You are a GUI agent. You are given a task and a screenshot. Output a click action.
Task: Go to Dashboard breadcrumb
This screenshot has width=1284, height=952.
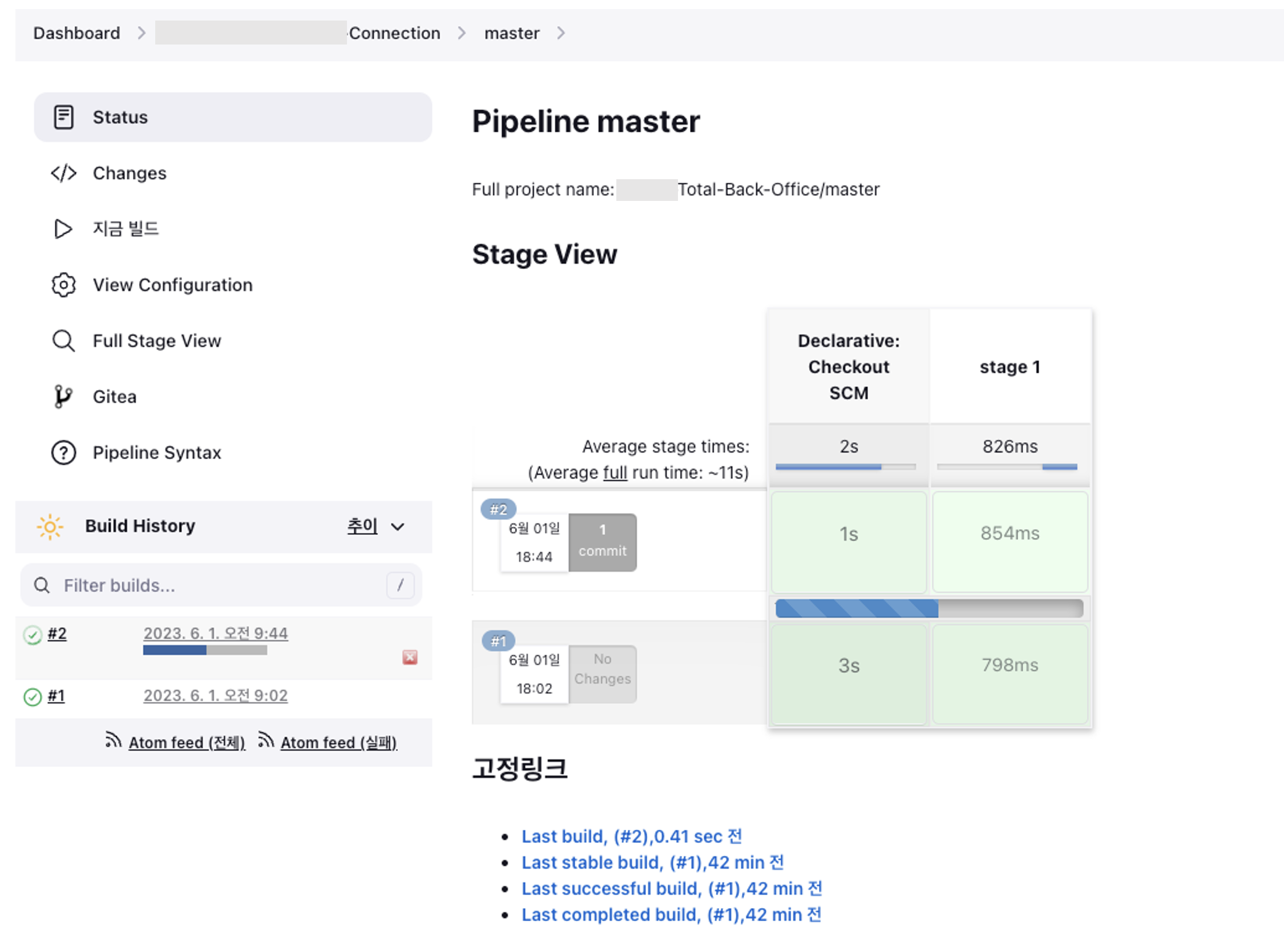point(76,34)
